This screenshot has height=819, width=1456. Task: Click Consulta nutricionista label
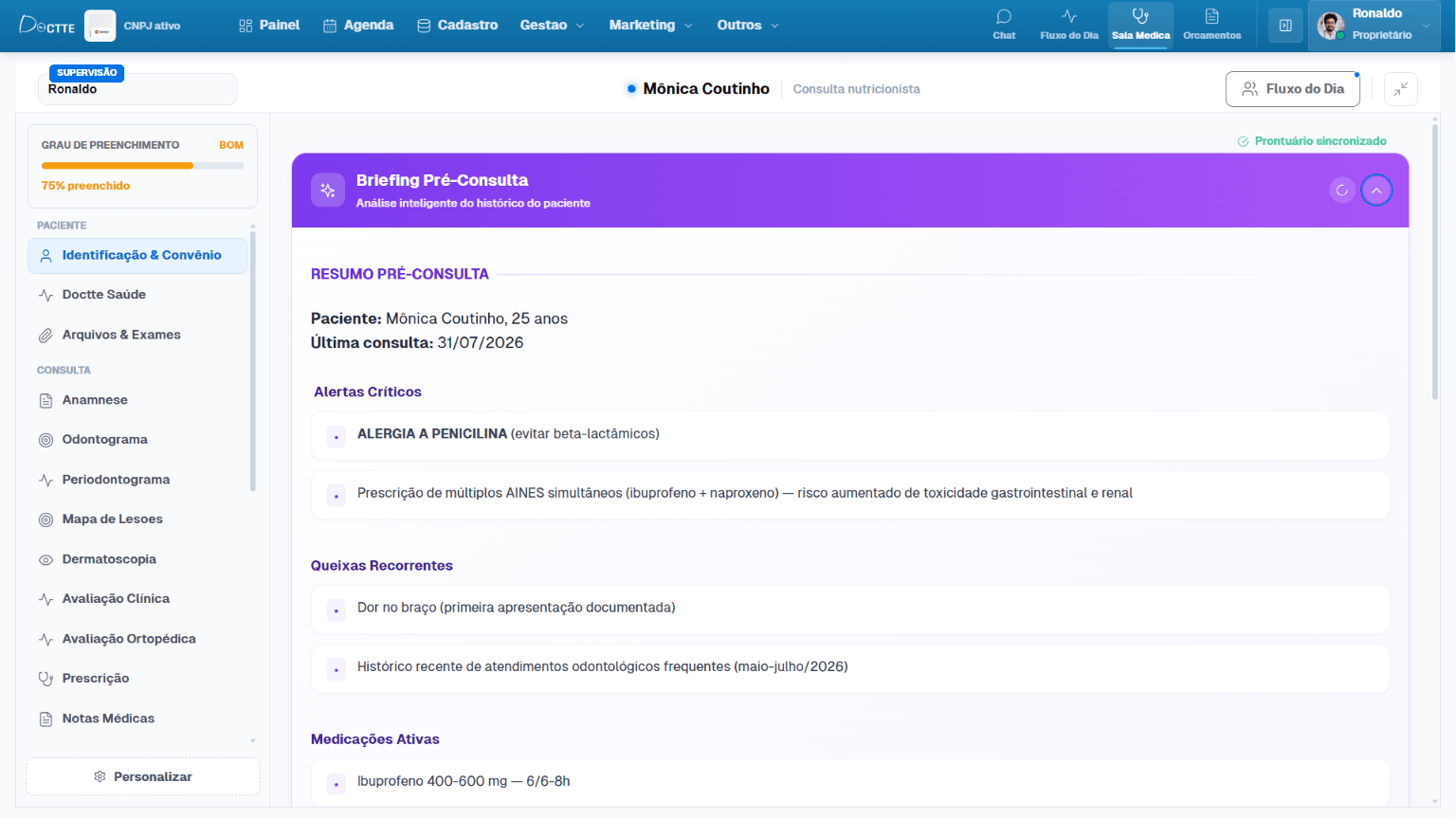click(856, 89)
